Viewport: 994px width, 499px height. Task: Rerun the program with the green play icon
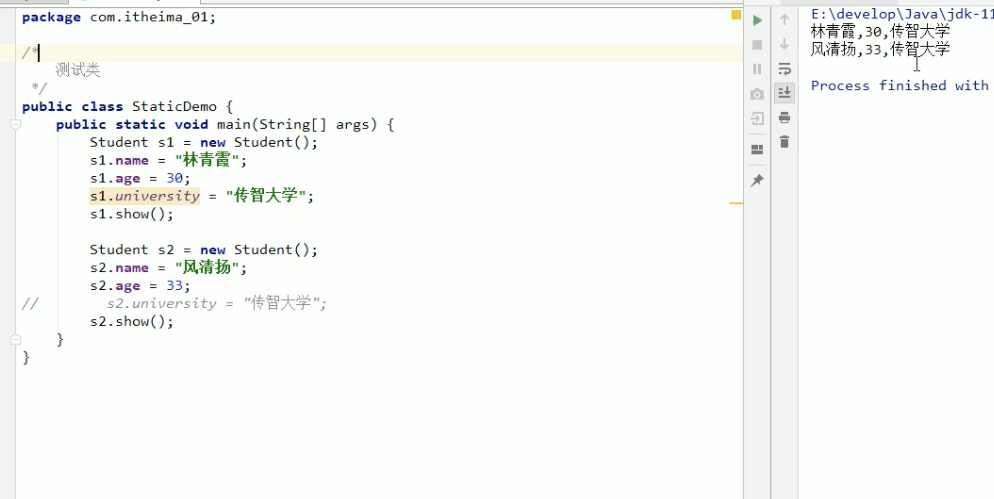[757, 20]
